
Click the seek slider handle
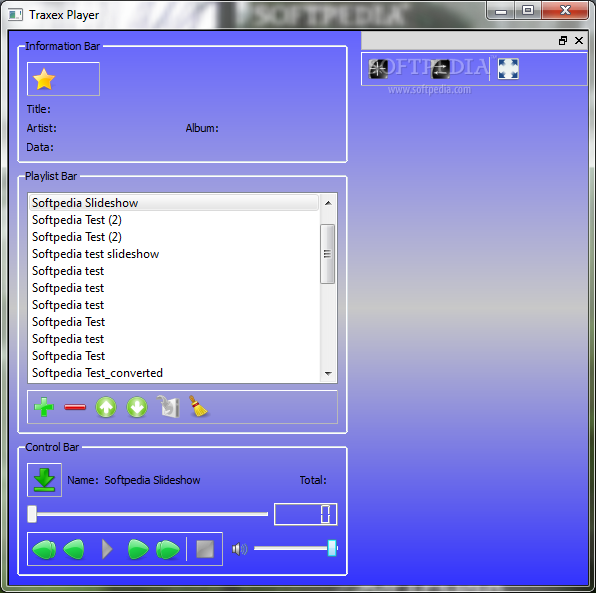(x=32, y=514)
